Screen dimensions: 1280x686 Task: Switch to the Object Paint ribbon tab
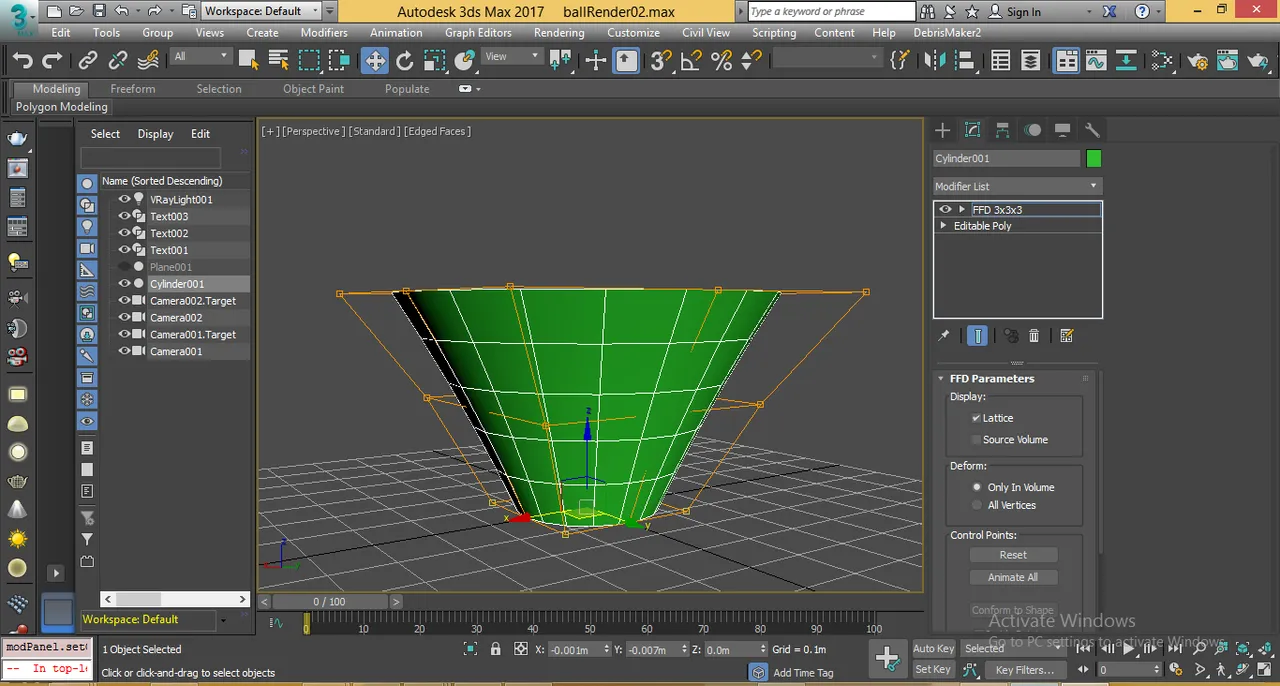coord(313,89)
